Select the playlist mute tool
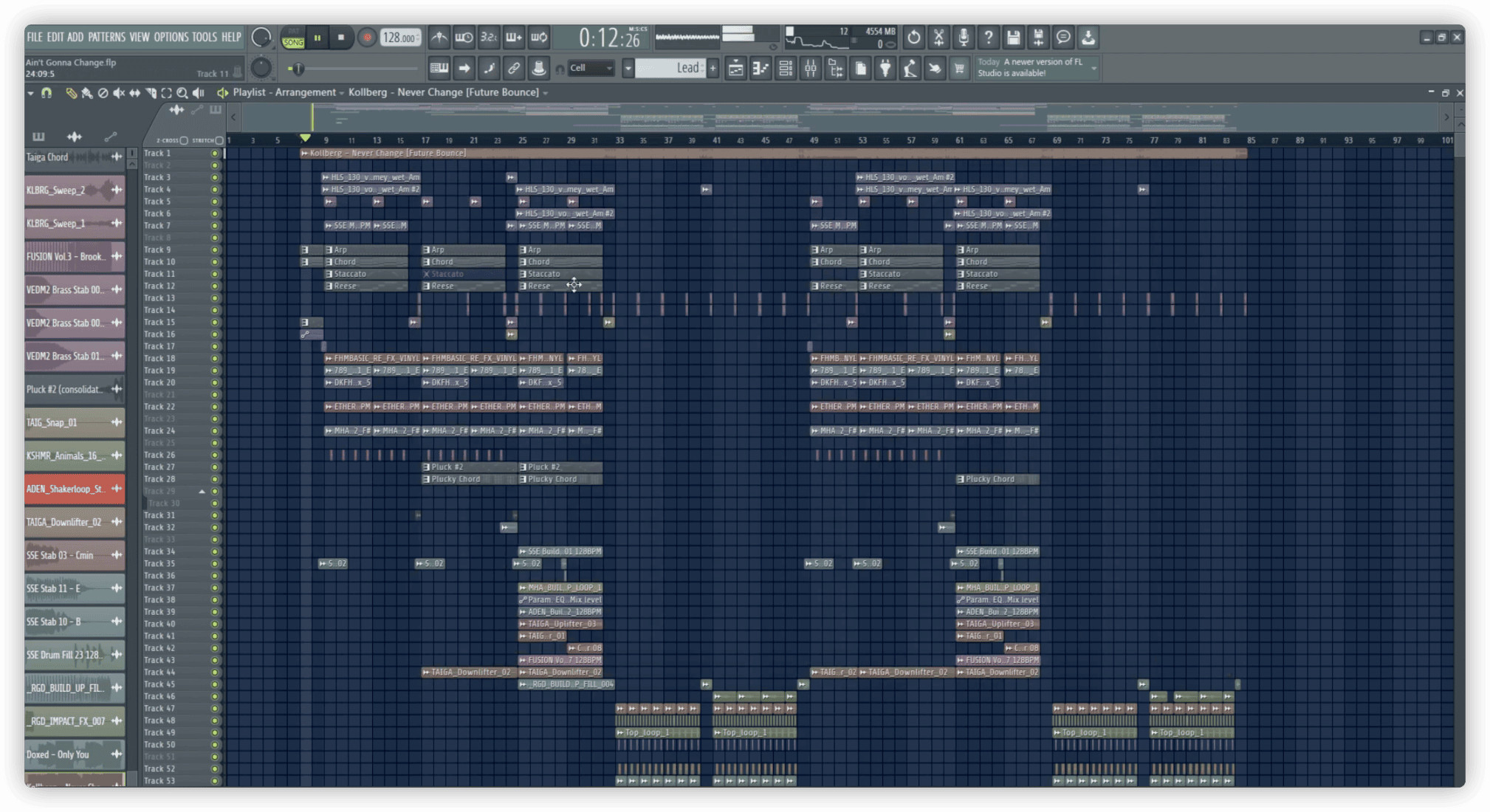 click(119, 93)
